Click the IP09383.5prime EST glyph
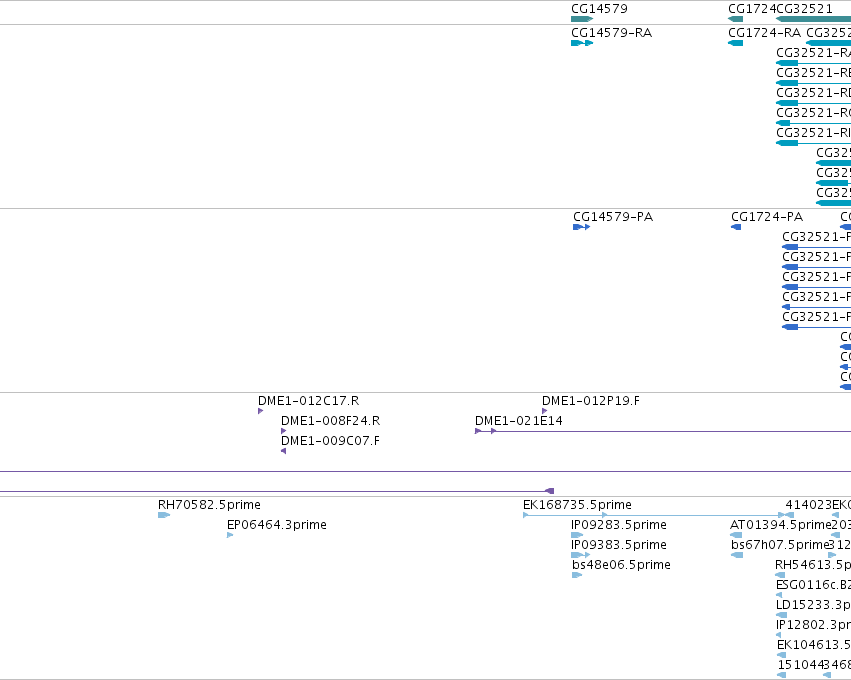Image resolution: width=851 pixels, height=680 pixels. (x=581, y=555)
